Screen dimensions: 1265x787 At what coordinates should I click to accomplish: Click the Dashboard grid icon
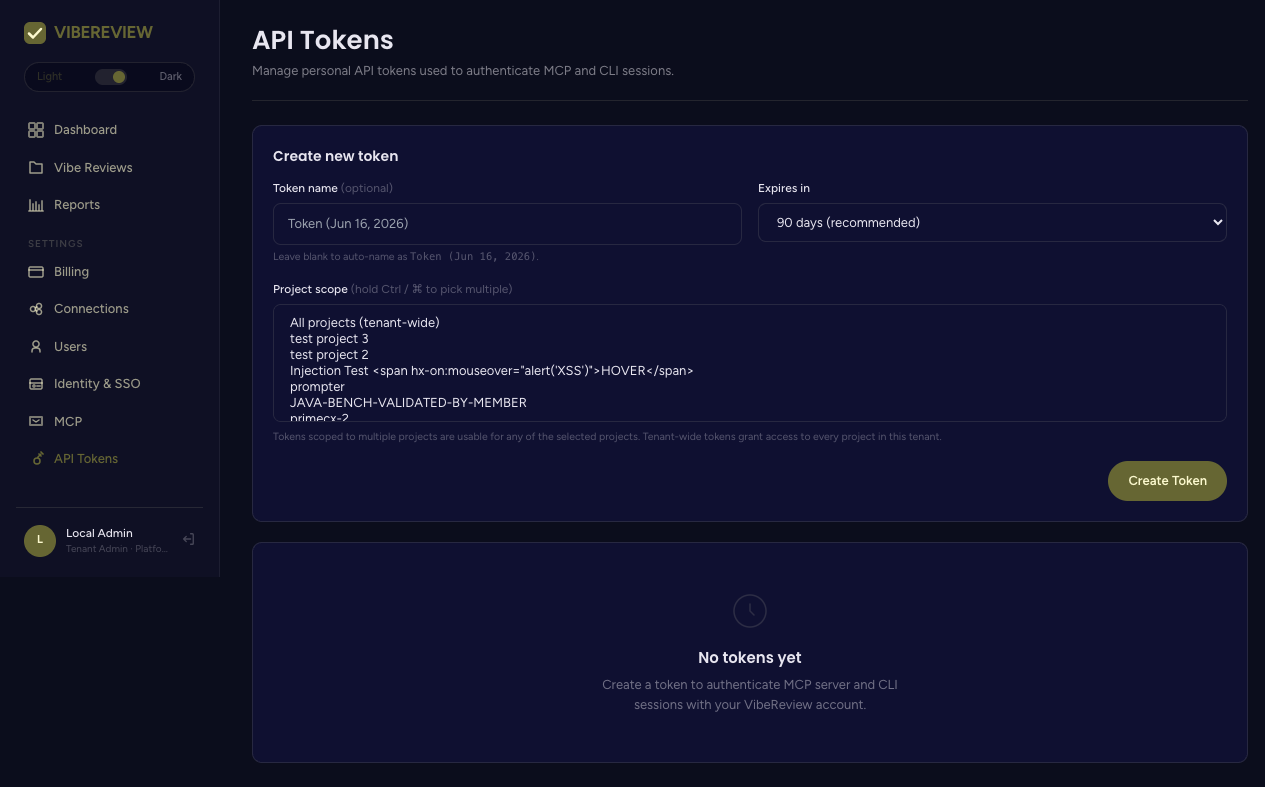coord(36,130)
